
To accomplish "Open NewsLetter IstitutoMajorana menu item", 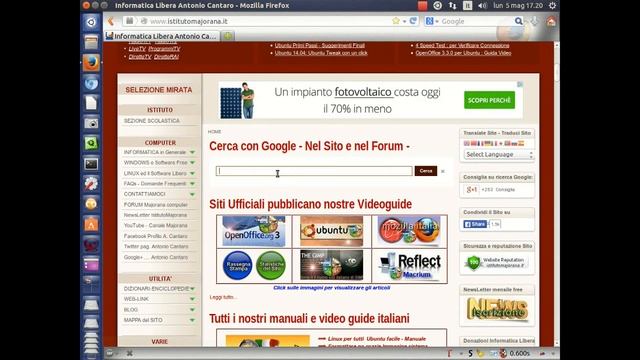I will pos(155,215).
